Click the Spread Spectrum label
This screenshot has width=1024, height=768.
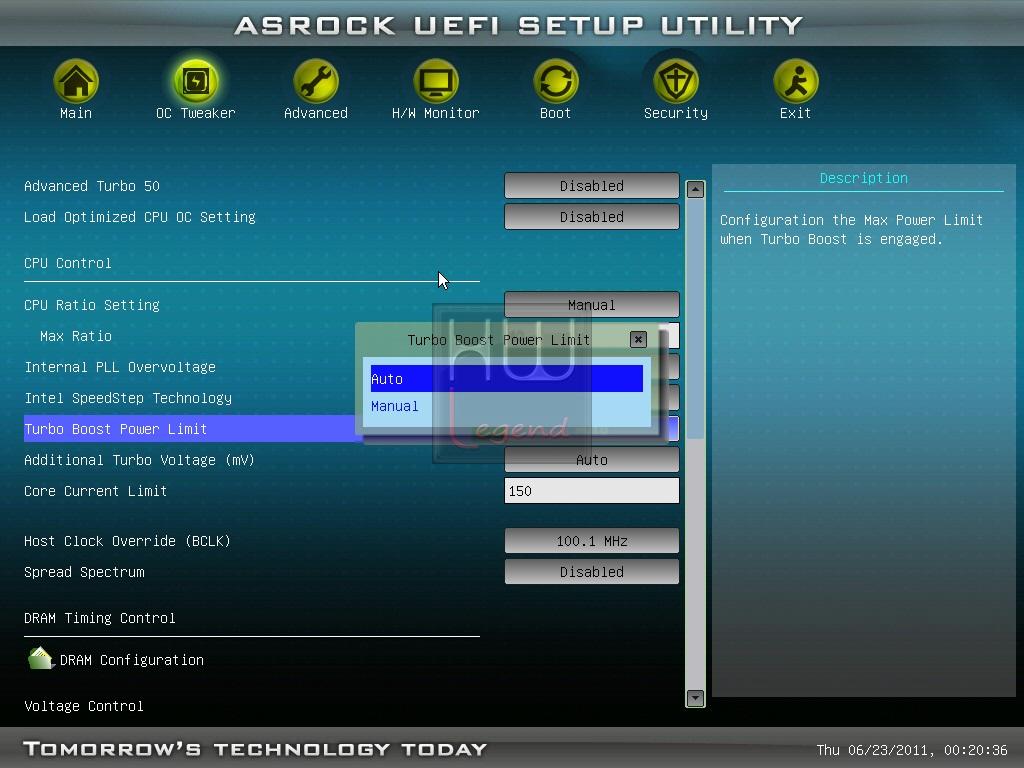pyautogui.click(x=84, y=572)
